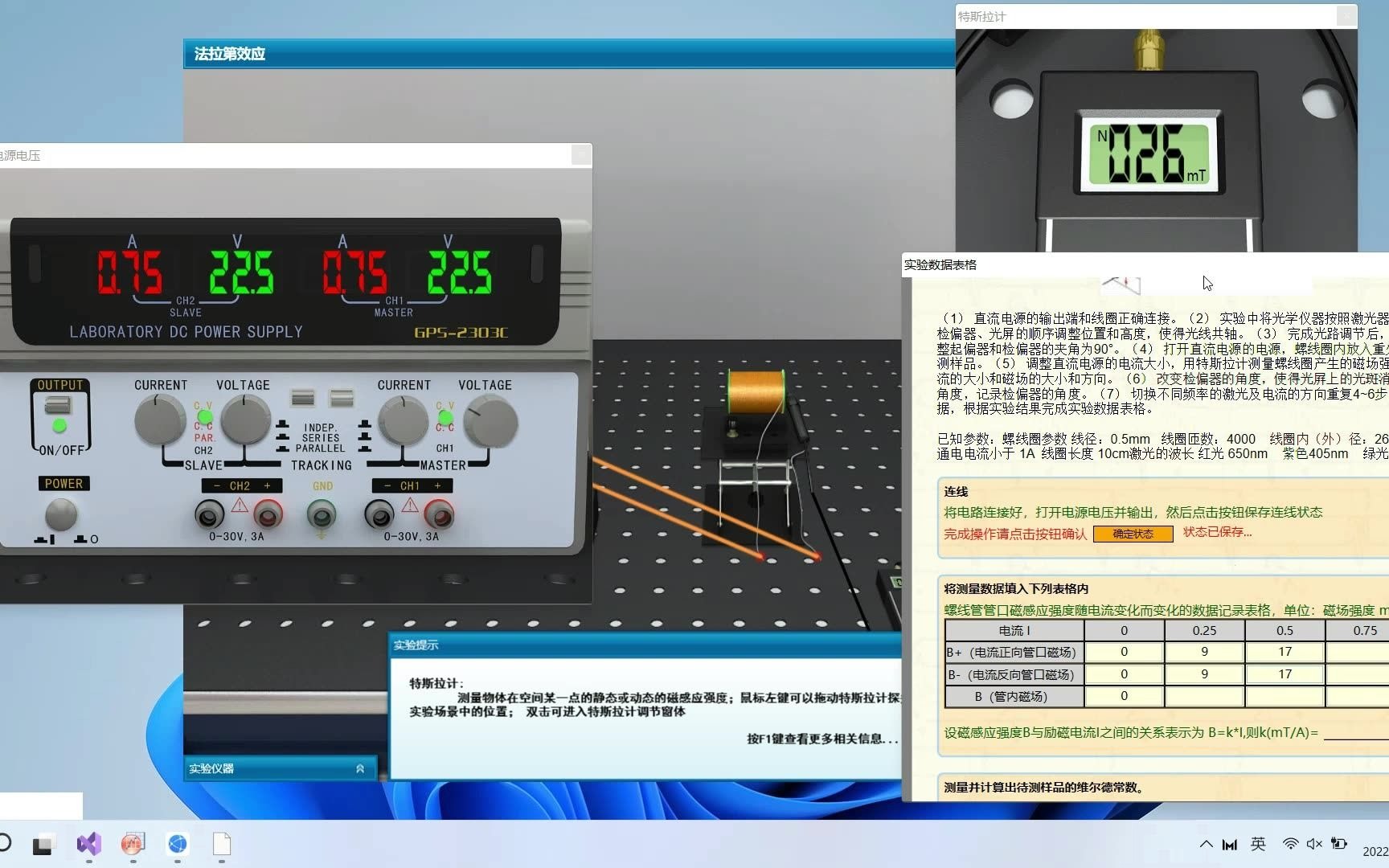Click the 实验提示 hint window title bar
The image size is (1389, 868).
click(x=645, y=645)
